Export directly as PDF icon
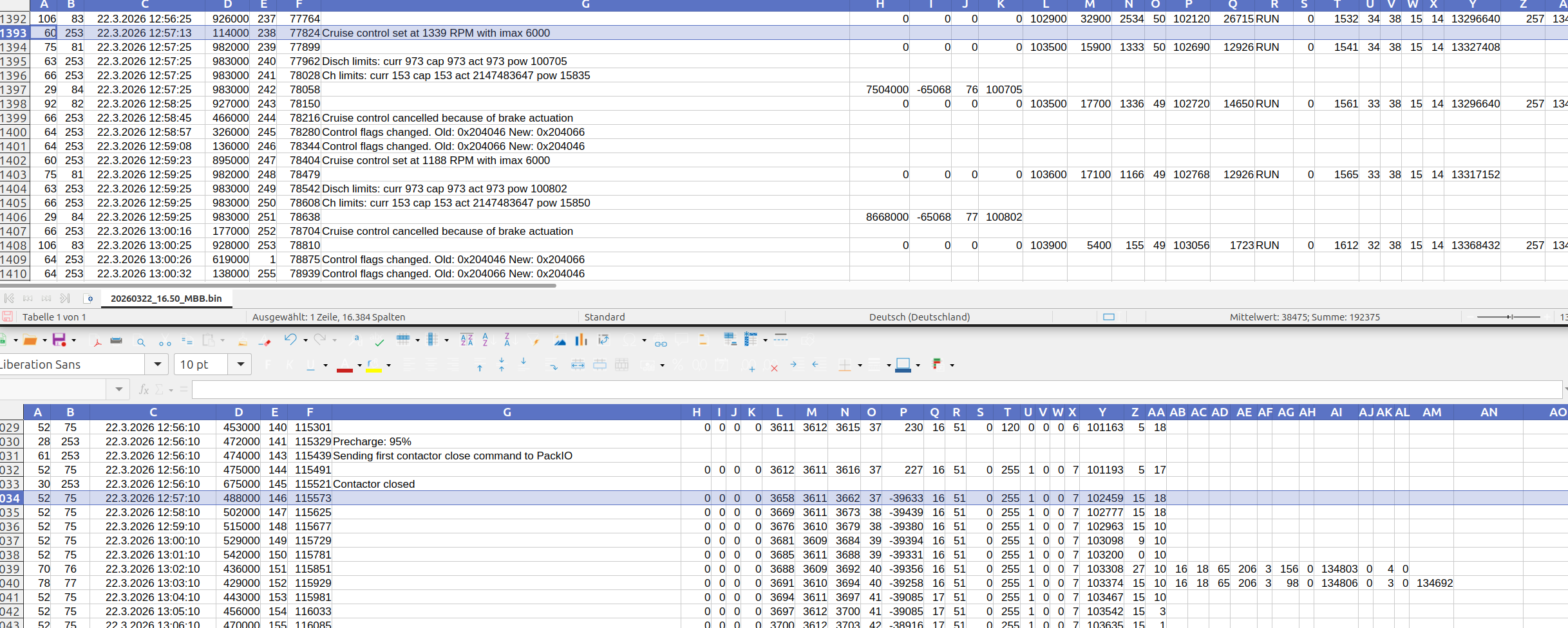Image resolution: width=1568 pixels, height=628 pixels. coord(97,341)
